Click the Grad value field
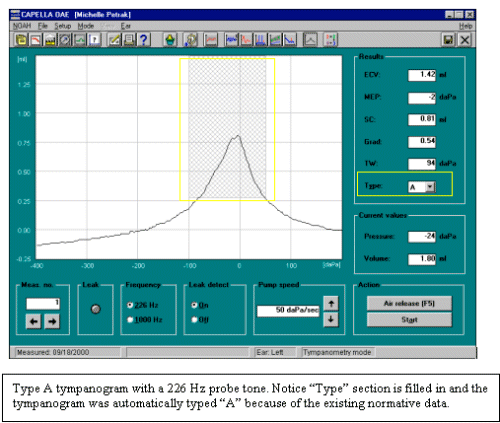This screenshot has height=423, width=500. point(422,141)
